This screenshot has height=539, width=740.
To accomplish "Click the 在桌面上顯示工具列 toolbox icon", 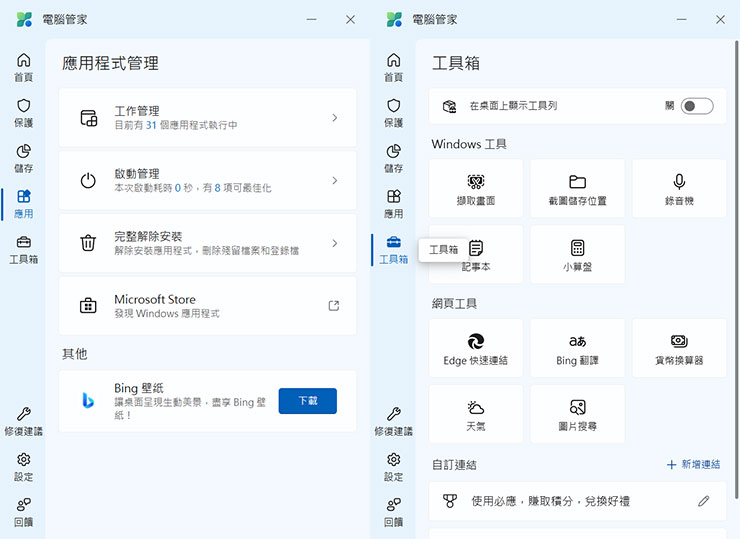I will (x=450, y=106).
